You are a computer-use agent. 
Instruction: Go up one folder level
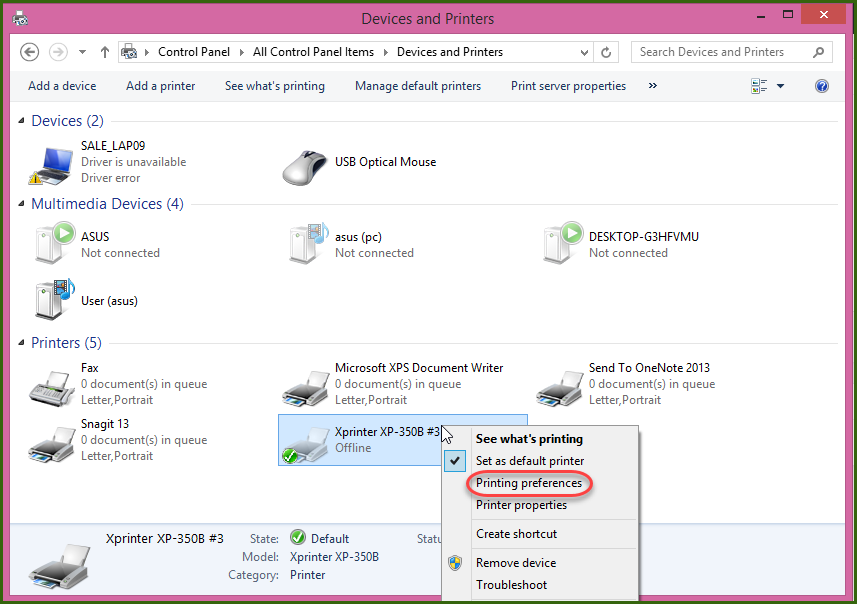coord(105,52)
